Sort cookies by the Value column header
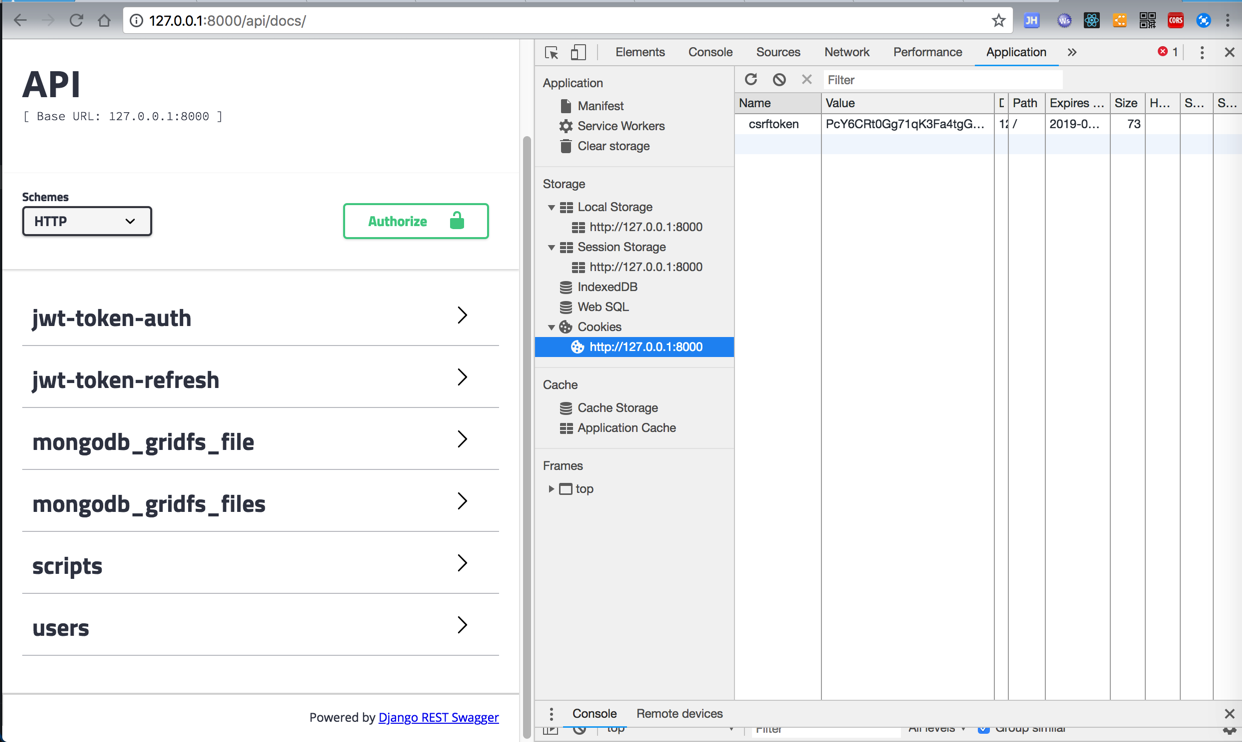The width and height of the screenshot is (1242, 742). (x=908, y=103)
